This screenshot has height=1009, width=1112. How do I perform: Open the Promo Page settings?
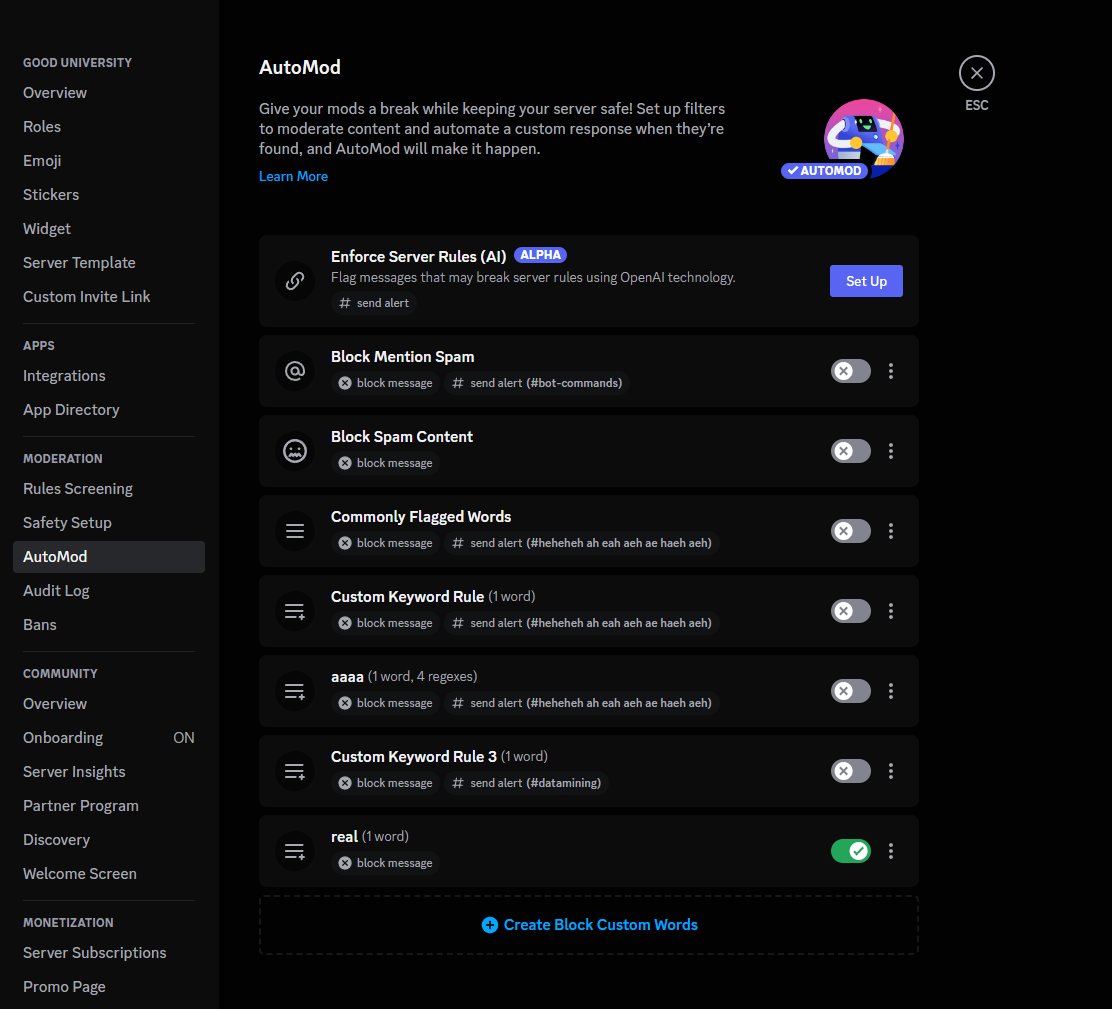click(x=109, y=987)
